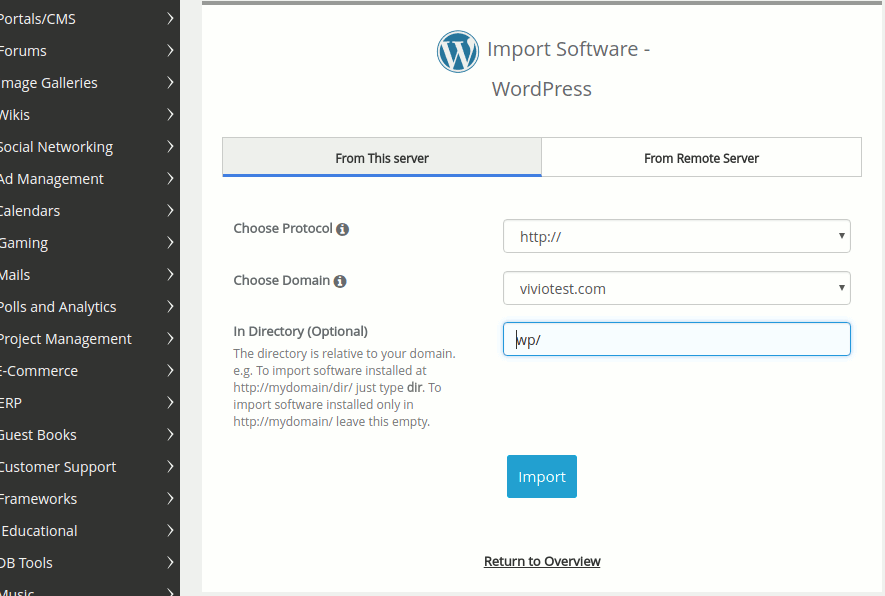Switch to From Remote Server tab
Viewport: 885px width, 596px height.
coord(702,157)
